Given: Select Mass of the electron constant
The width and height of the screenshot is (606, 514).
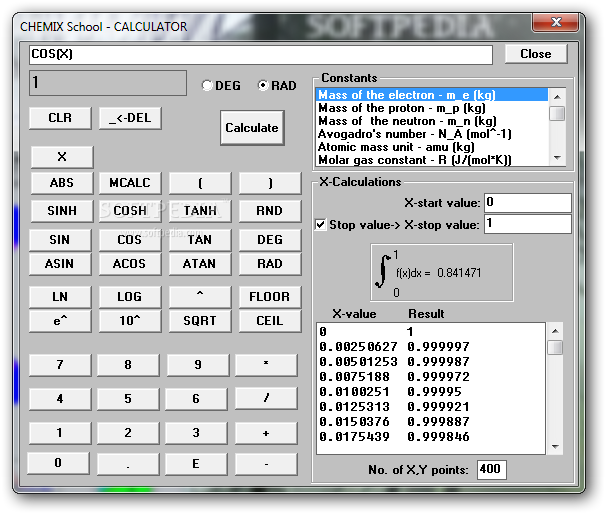Looking at the screenshot, I should pyautogui.click(x=432, y=95).
